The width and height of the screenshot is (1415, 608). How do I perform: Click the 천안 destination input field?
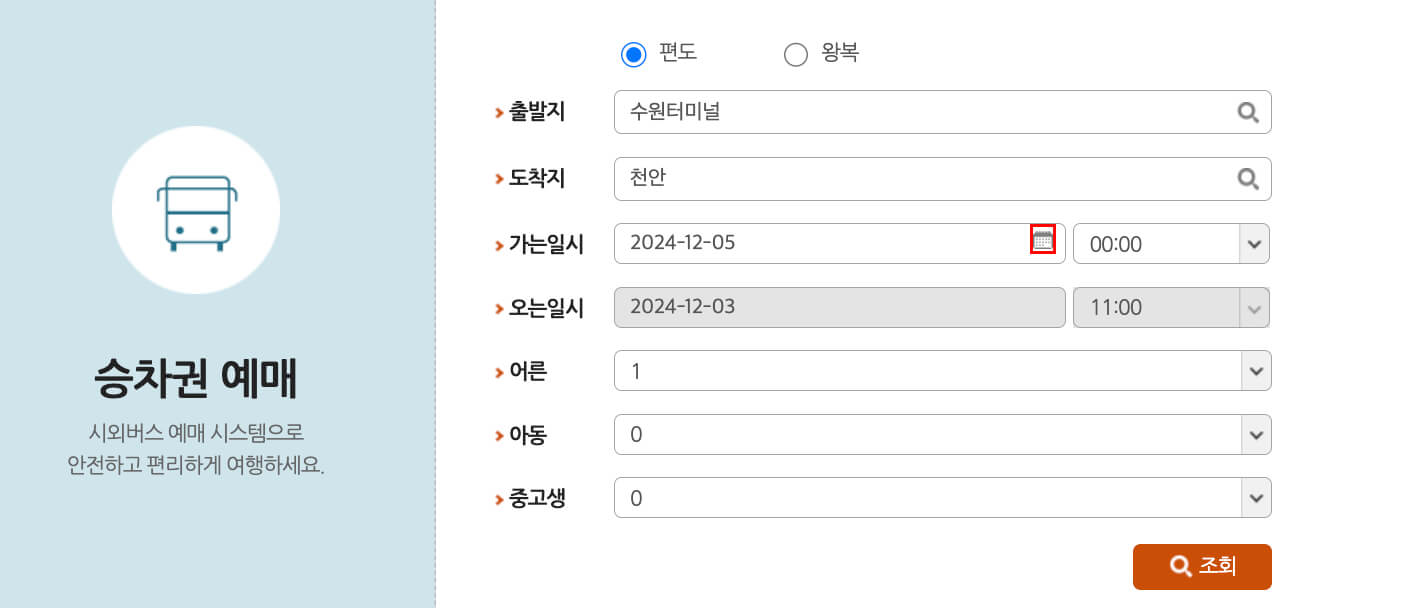pos(900,179)
